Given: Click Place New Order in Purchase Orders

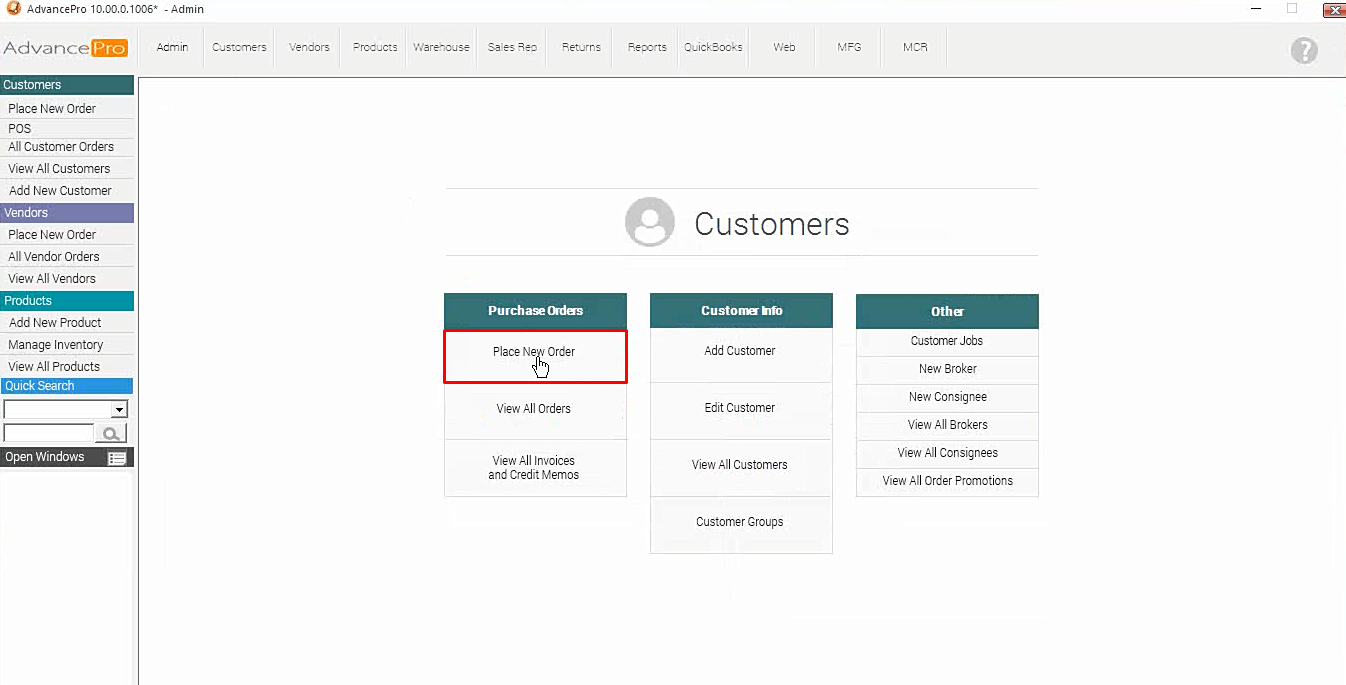Looking at the screenshot, I should [534, 352].
